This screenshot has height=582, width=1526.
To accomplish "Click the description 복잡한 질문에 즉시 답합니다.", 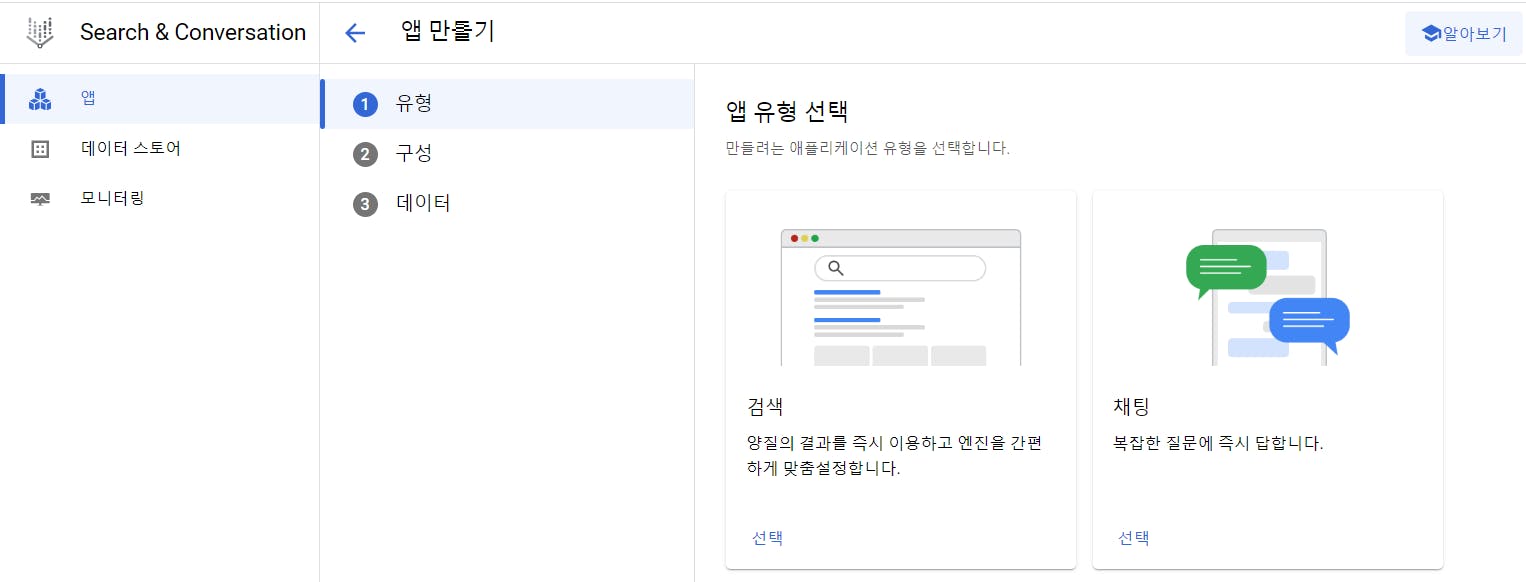I will (x=1218, y=442).
